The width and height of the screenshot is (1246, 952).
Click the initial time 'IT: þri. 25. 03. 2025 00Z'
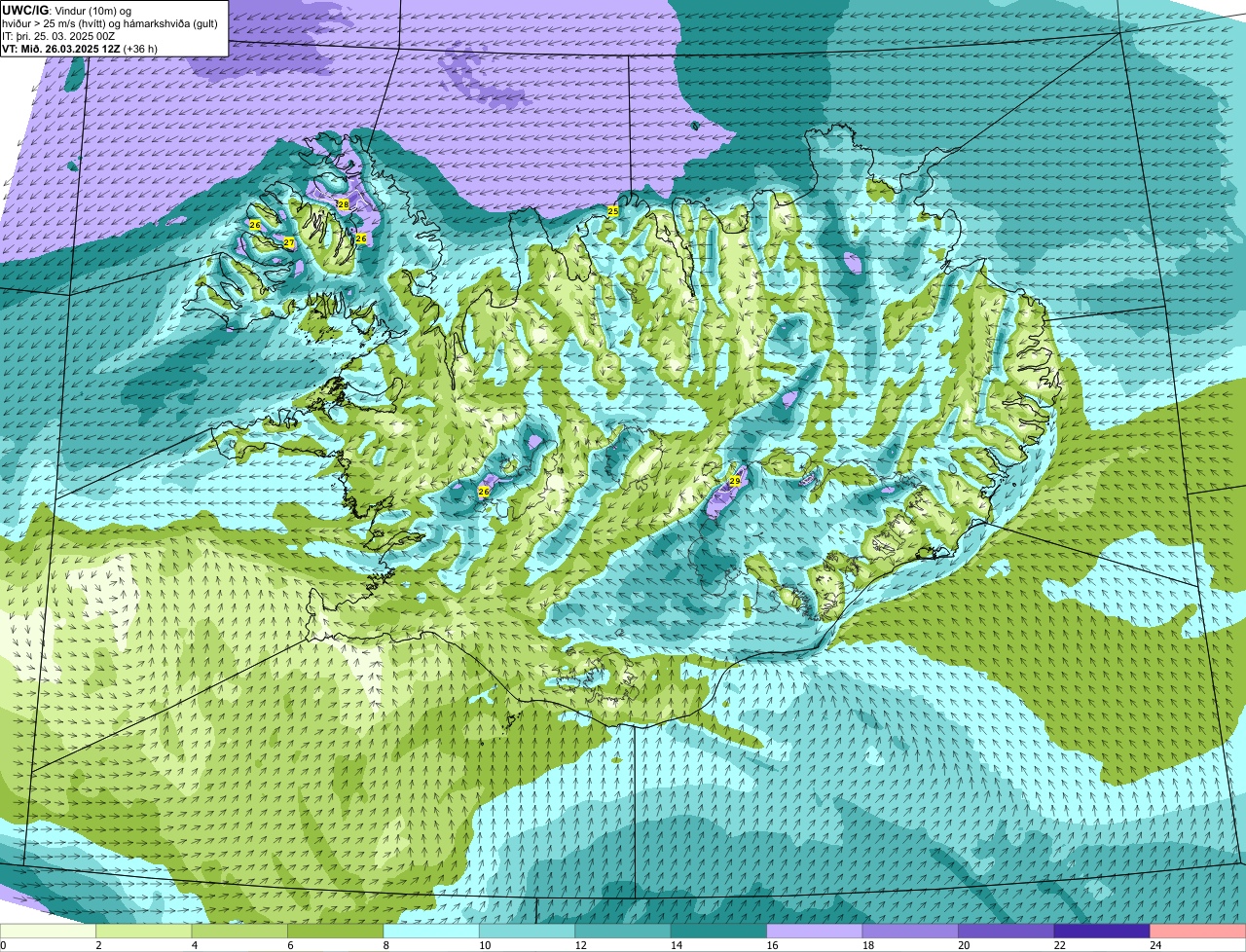click(59, 36)
